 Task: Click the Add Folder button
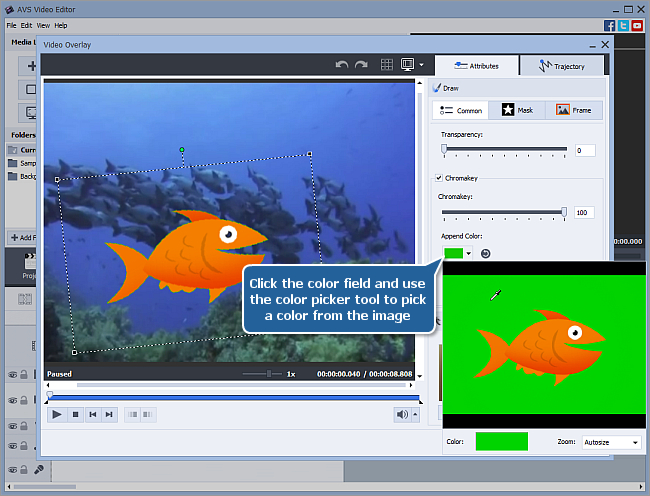23,237
